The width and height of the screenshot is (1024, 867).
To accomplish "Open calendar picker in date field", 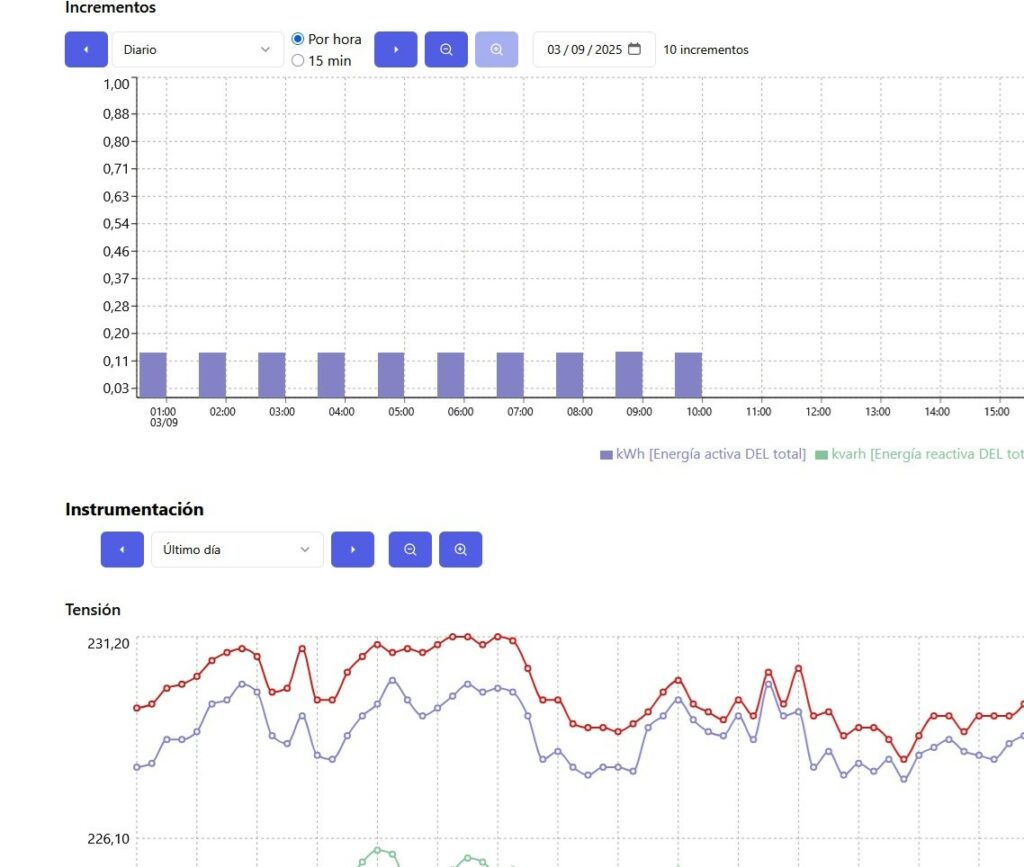I will [x=634, y=49].
